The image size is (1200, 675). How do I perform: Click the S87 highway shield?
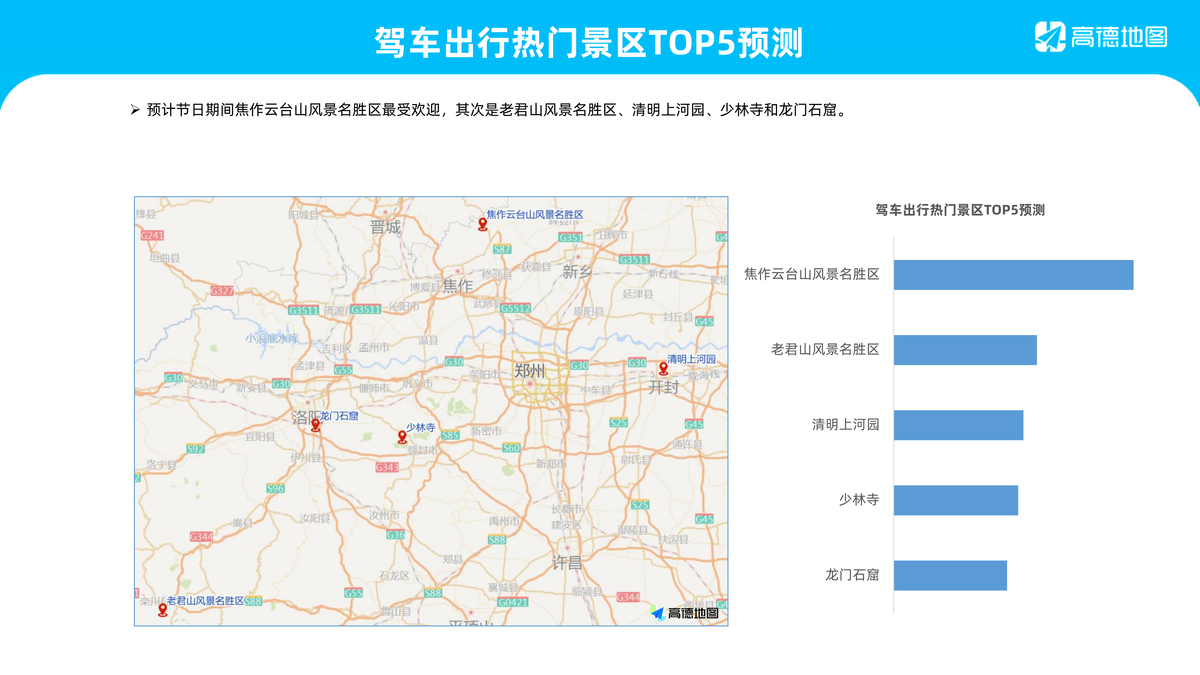502,249
